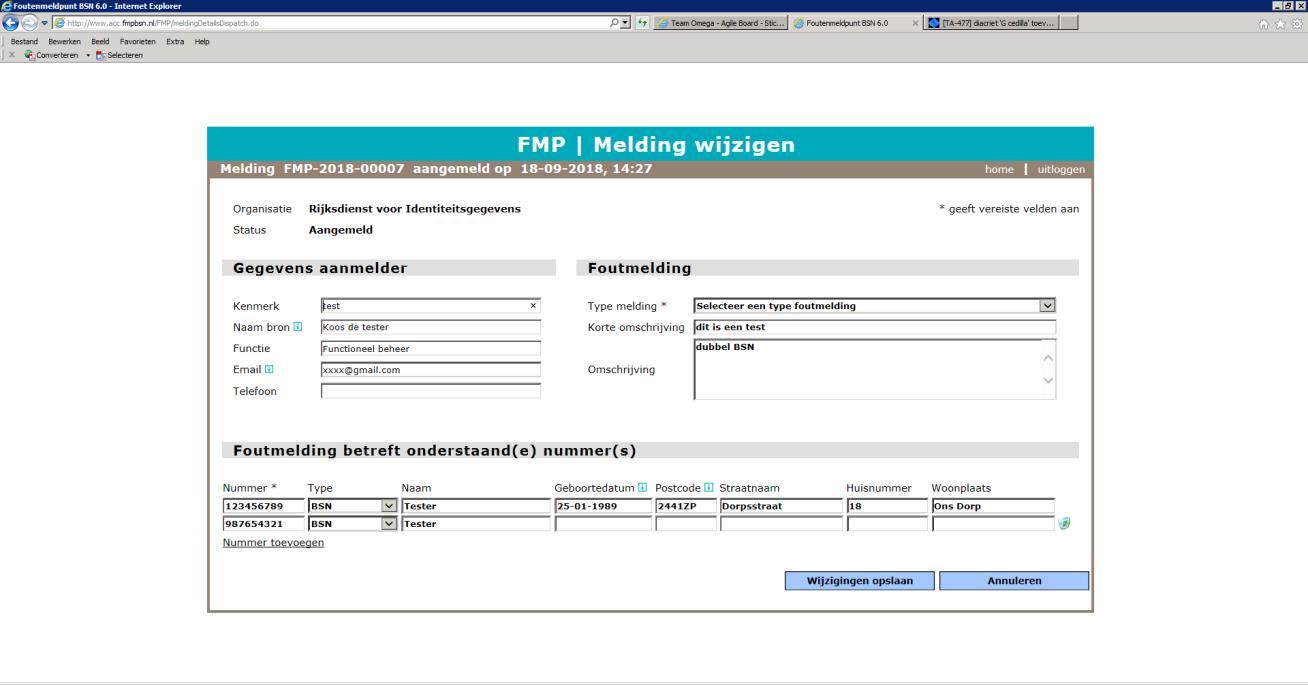Click the empty Telefoon input field
The height and width of the screenshot is (685, 1308).
(x=430, y=391)
